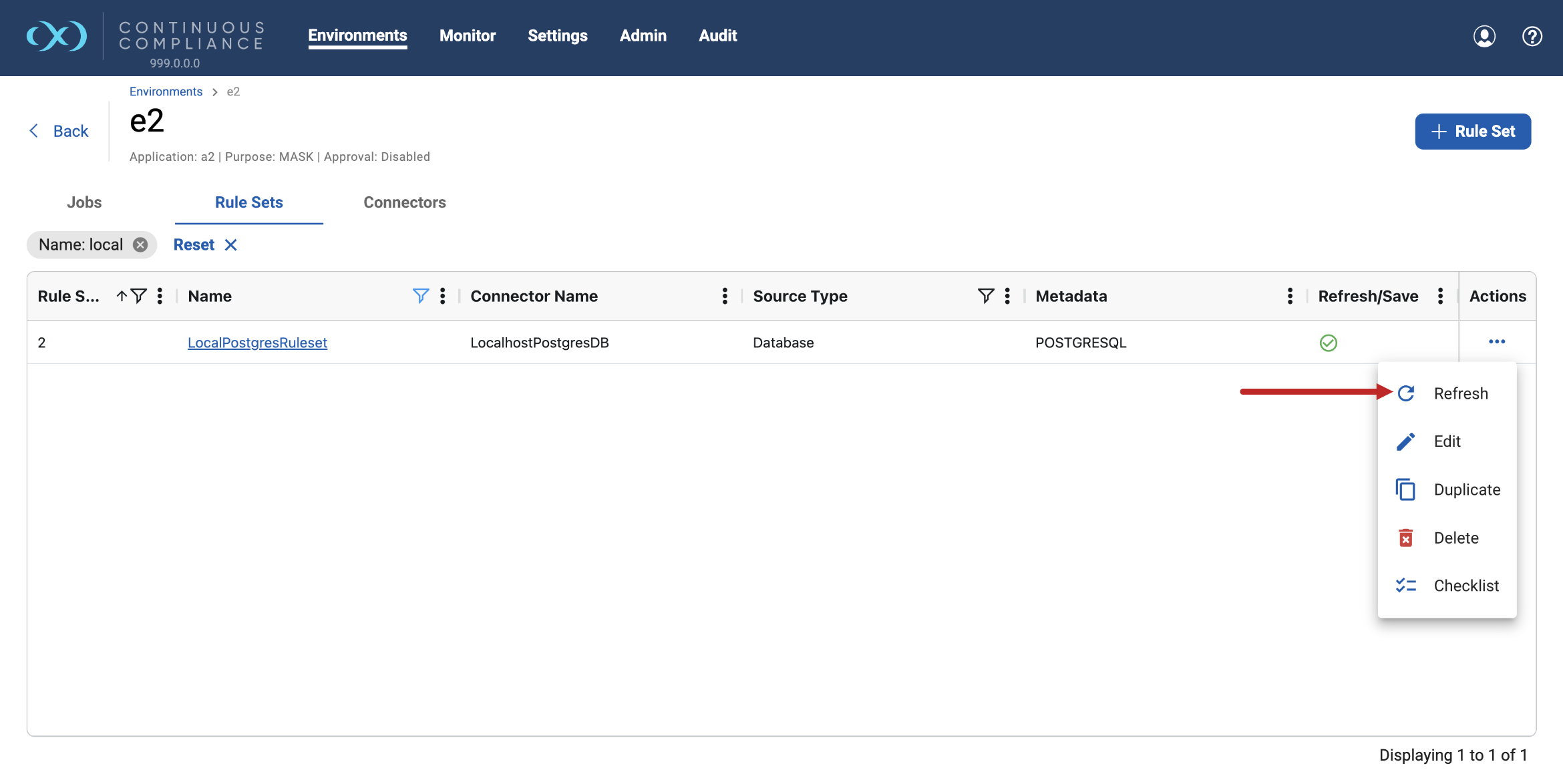Open Connector Name column options menu

point(725,296)
